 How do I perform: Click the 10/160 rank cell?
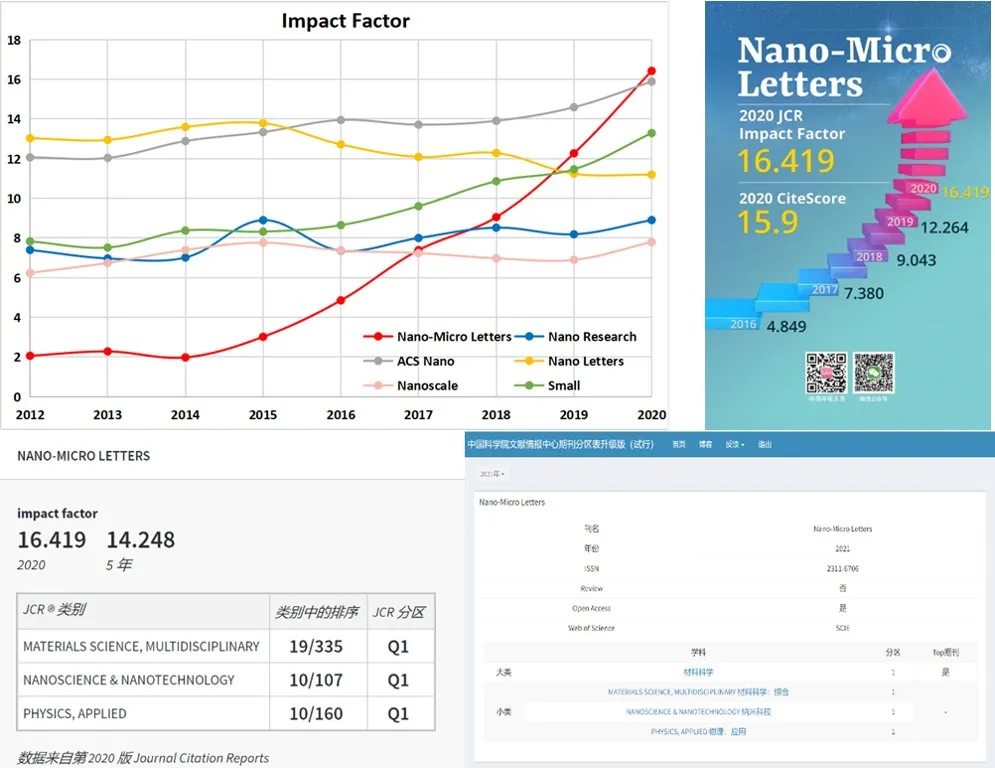click(316, 713)
